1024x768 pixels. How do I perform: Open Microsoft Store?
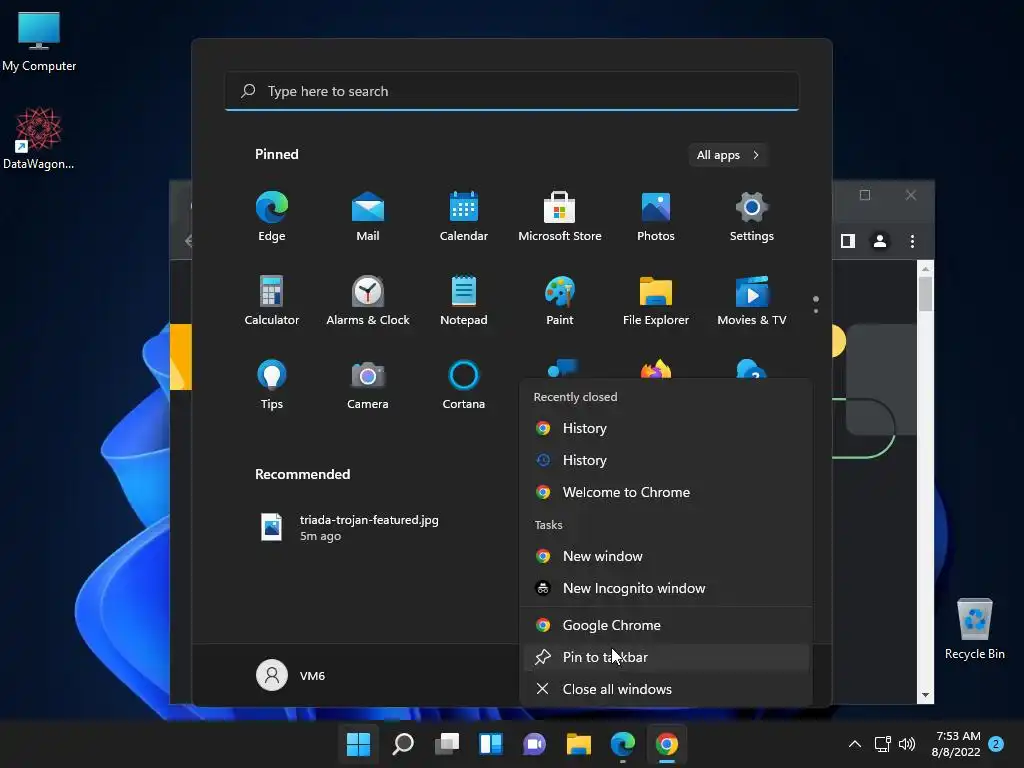tap(560, 217)
